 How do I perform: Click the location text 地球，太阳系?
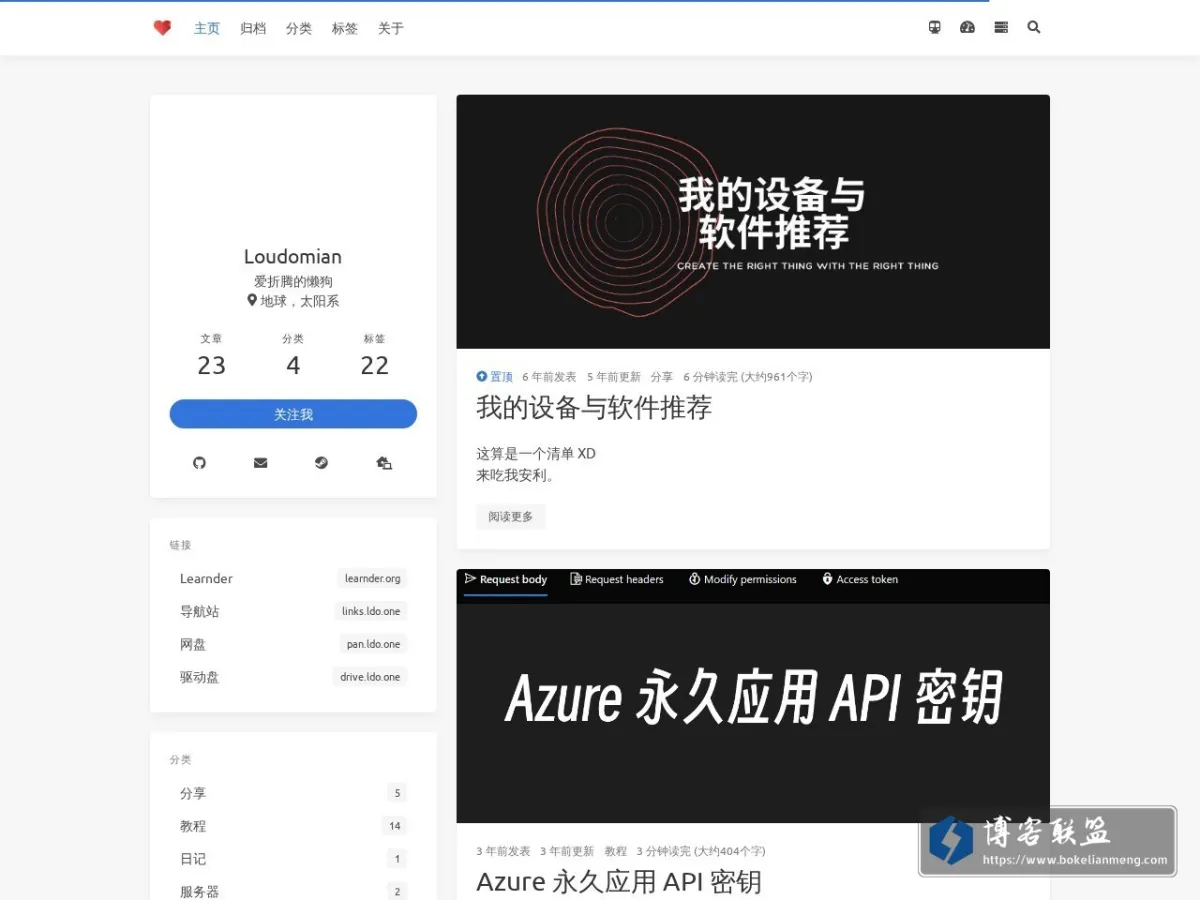point(293,301)
